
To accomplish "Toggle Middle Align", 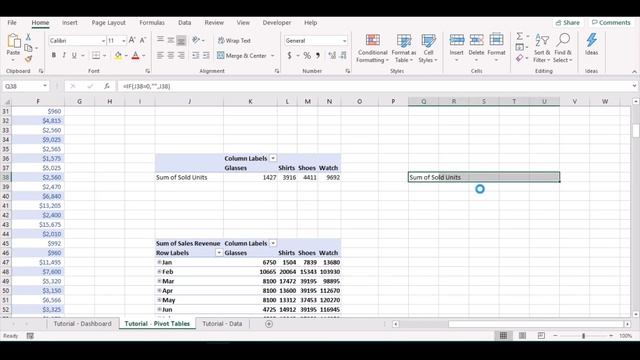I will tap(171, 40).
